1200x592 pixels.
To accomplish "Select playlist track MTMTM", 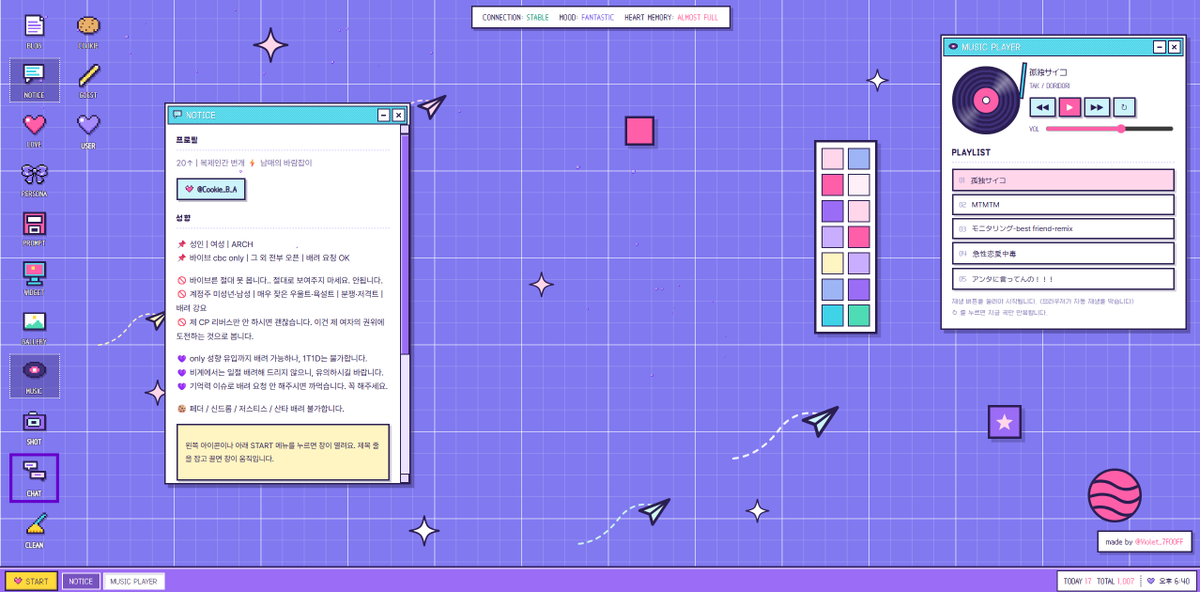I will pyautogui.click(x=1062, y=204).
